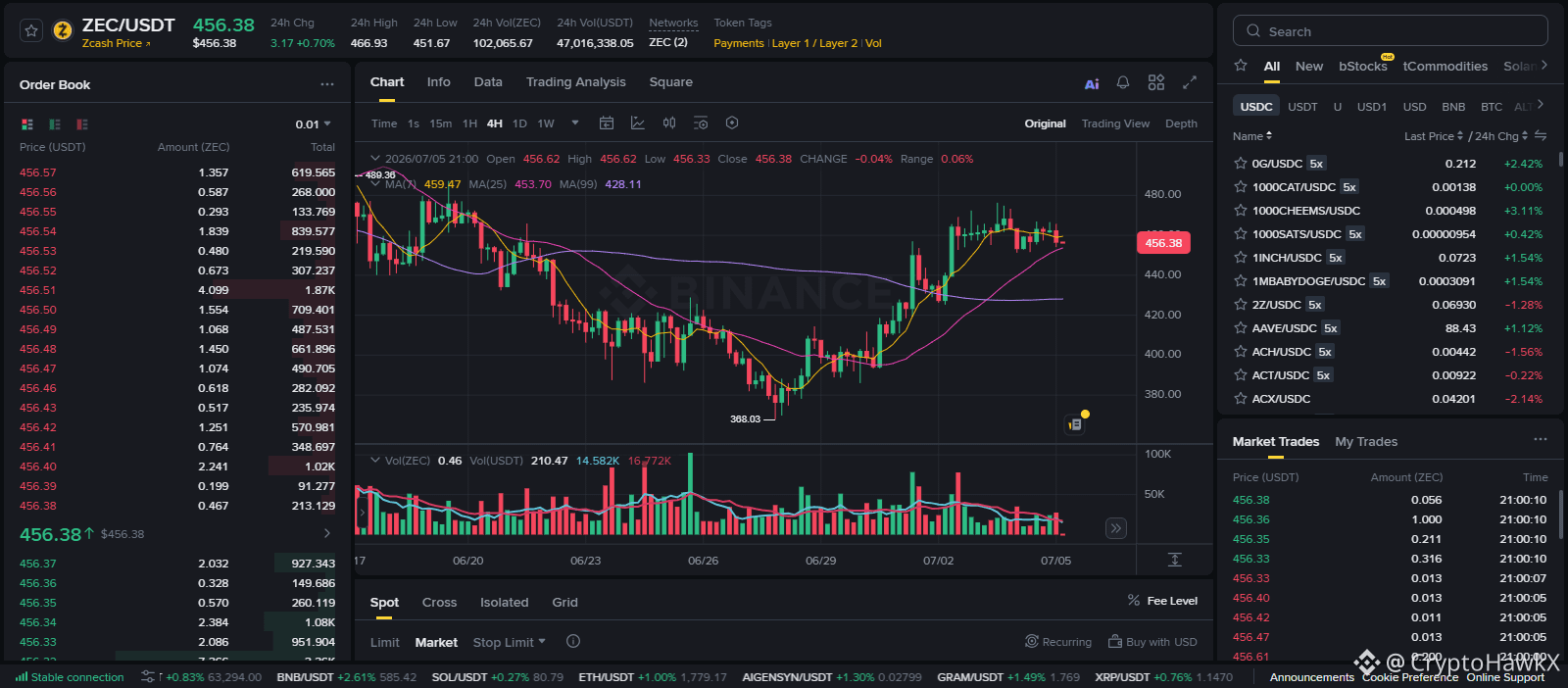Collapse the Vol(ZEC) indicator chevron
The width and height of the screenshot is (1568, 688).
[374, 460]
